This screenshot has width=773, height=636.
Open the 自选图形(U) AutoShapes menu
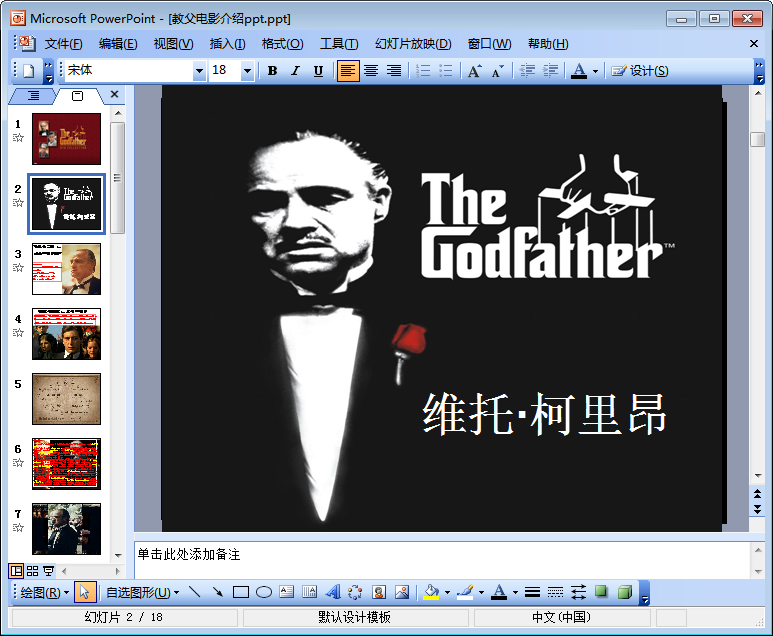[142, 592]
